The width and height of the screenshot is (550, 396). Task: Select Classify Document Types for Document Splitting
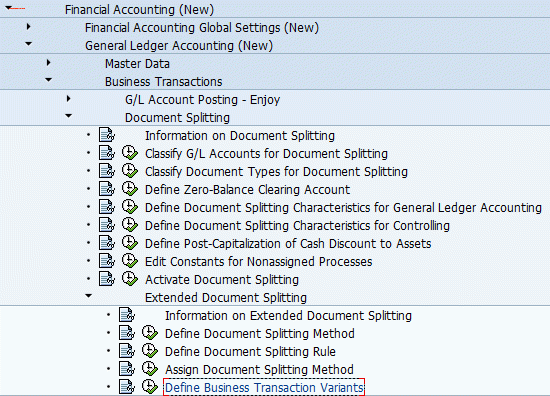[x=276, y=172]
